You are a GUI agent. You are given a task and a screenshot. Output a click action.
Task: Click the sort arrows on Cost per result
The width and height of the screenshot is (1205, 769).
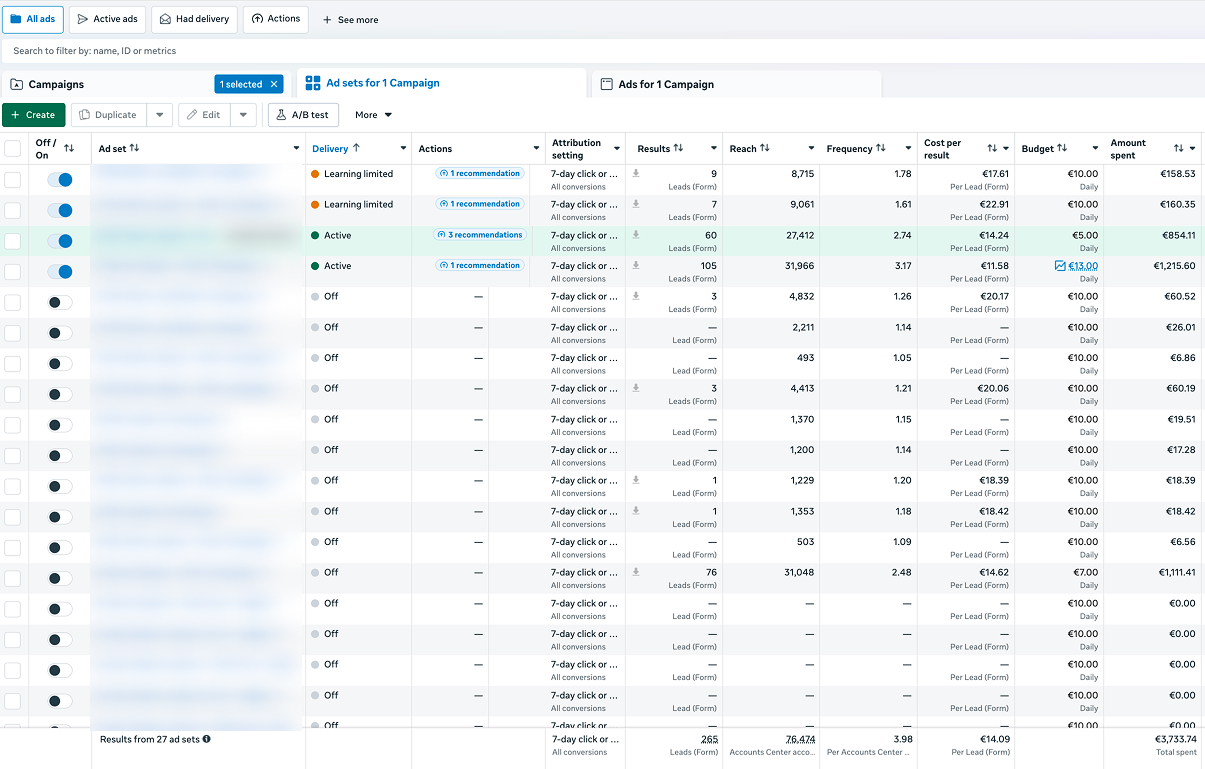pos(992,148)
